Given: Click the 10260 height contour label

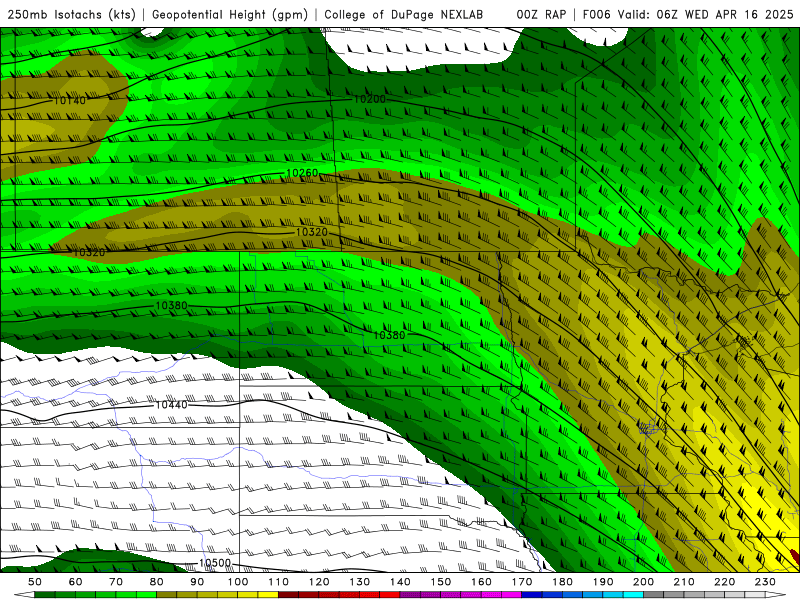Looking at the screenshot, I should (x=303, y=173).
